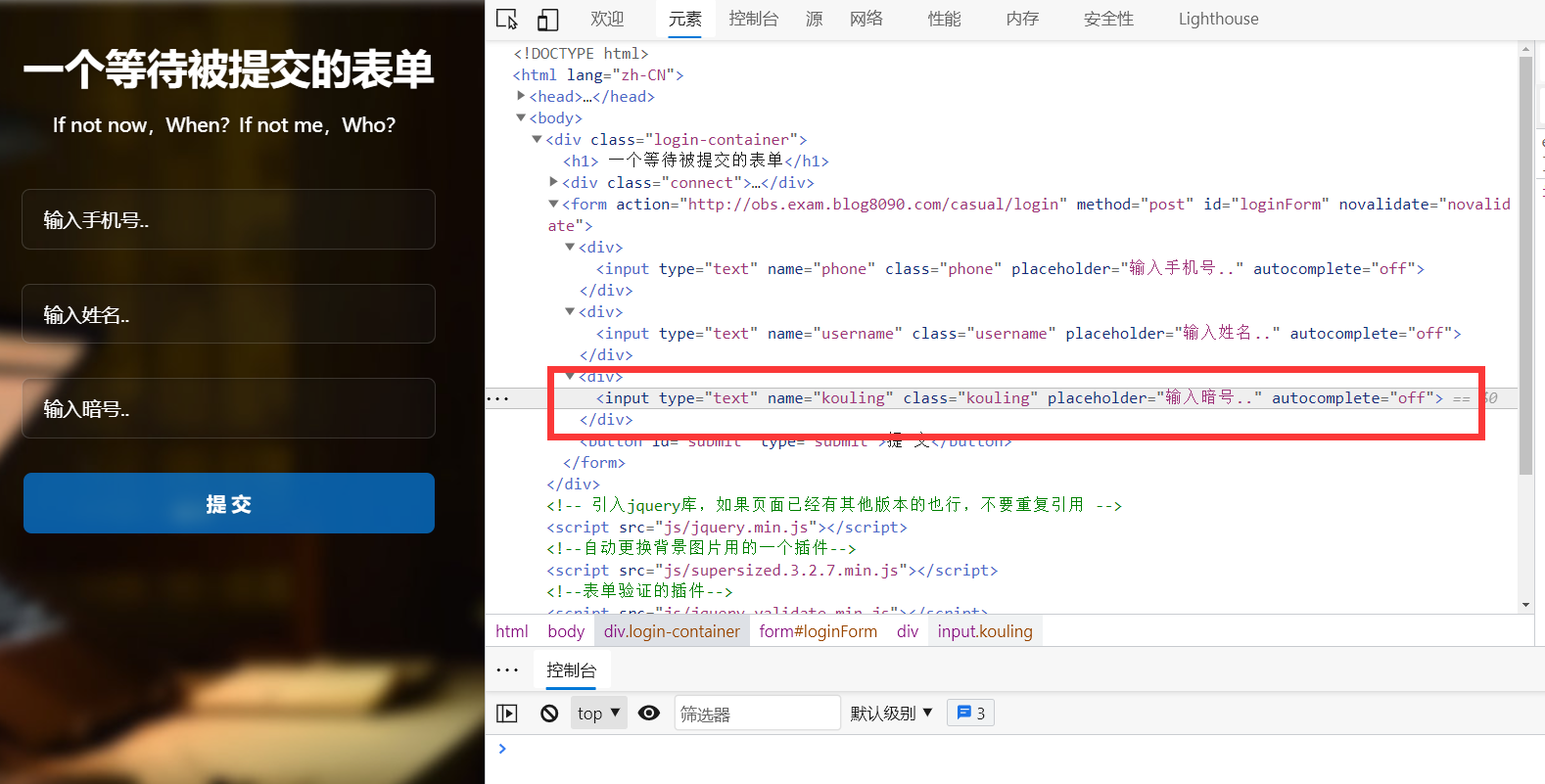This screenshot has height=784, width=1545.
Task: Open the 源 tab
Action: tap(815, 19)
